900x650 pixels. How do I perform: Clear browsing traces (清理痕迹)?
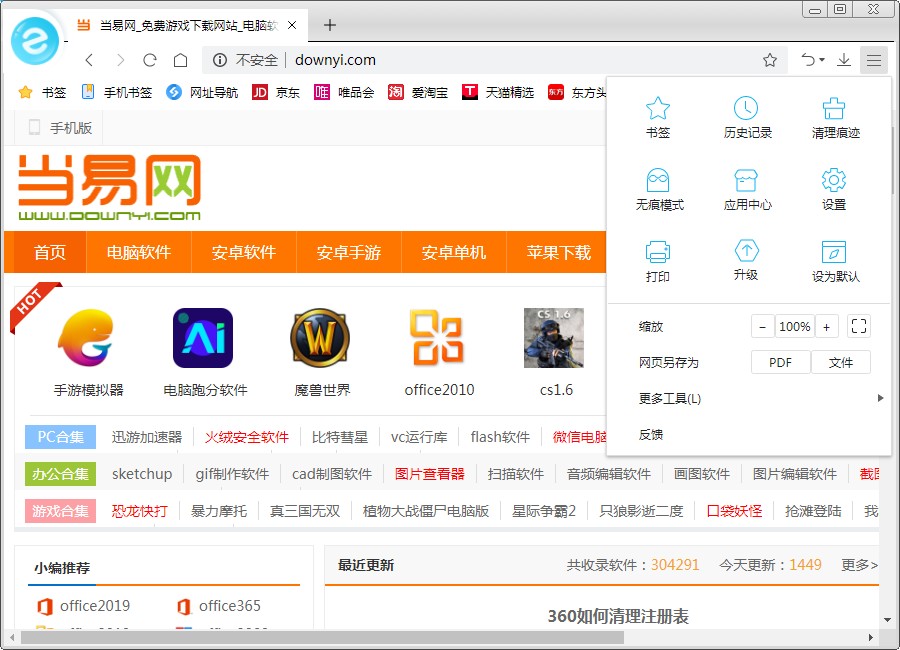click(x=834, y=115)
